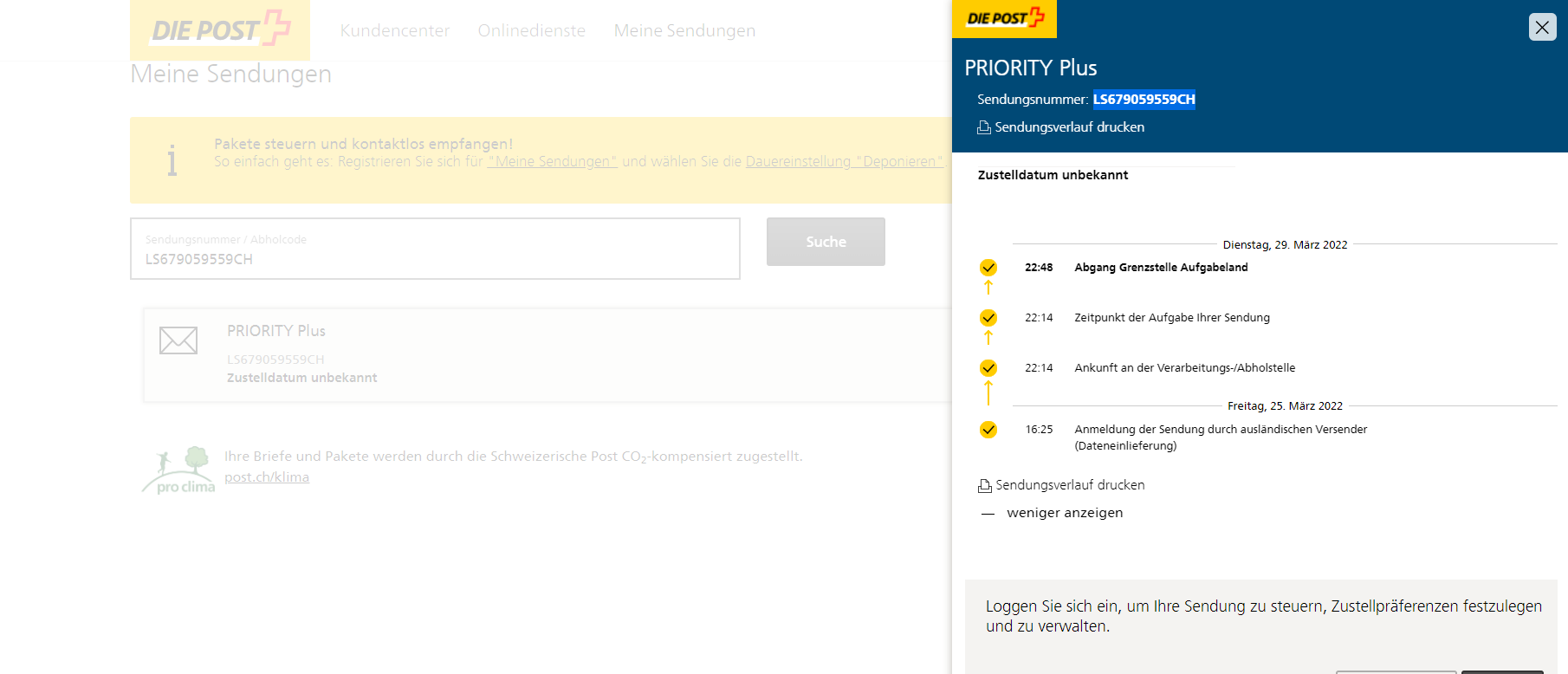Image resolution: width=1568 pixels, height=674 pixels.
Task: Open the Kundencenter menu
Action: click(x=394, y=31)
